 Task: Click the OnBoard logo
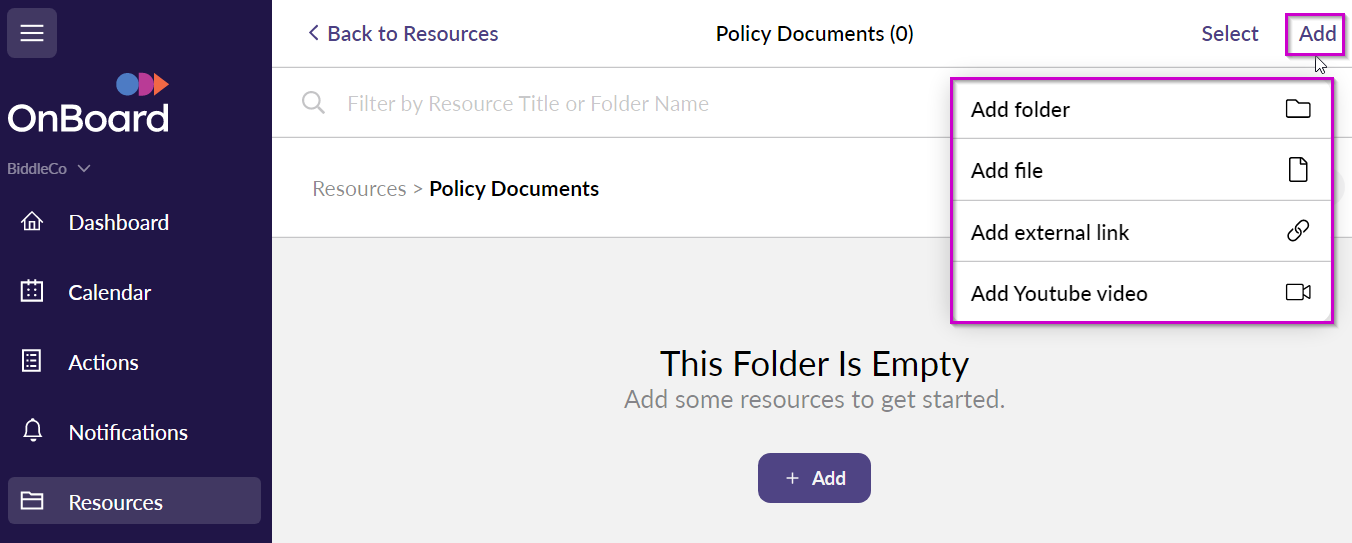(x=89, y=104)
